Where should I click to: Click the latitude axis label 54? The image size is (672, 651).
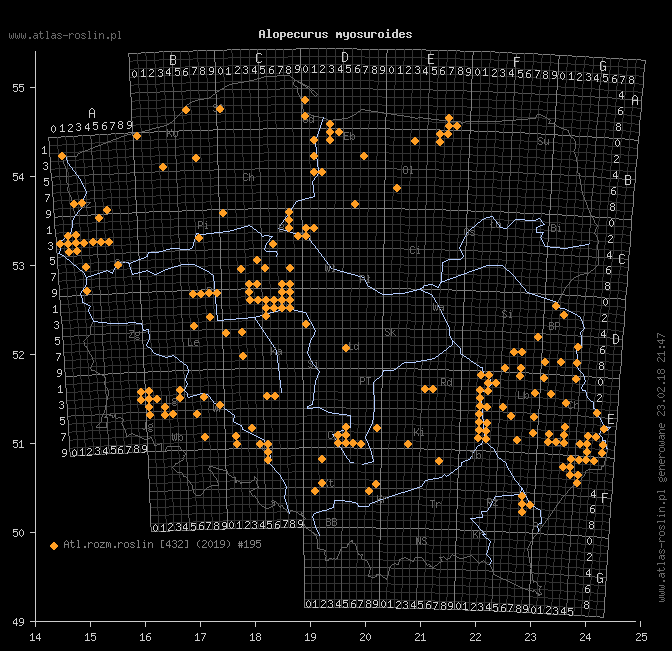pyautogui.click(x=18, y=177)
